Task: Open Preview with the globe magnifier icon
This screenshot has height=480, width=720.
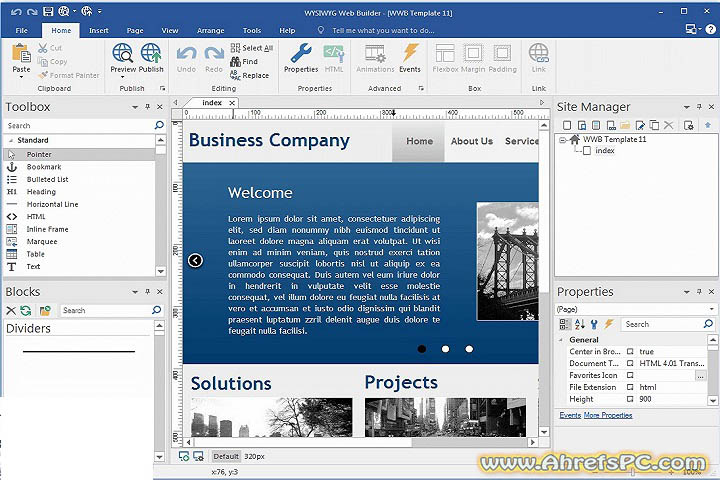Action: click(123, 53)
